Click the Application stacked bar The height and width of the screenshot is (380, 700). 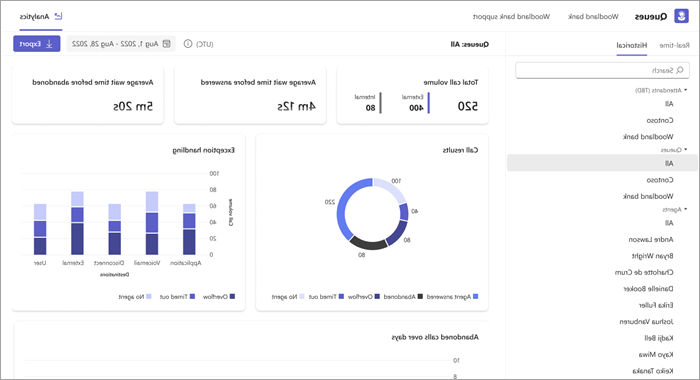point(189,229)
